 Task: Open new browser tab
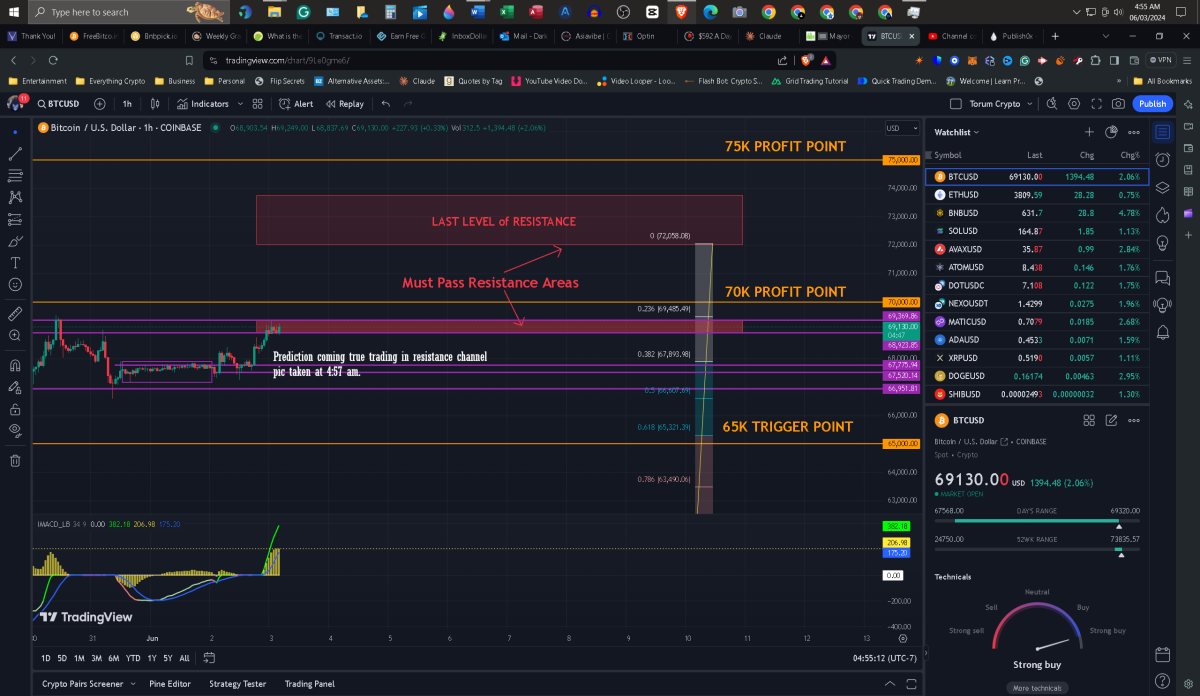click(x=1054, y=36)
